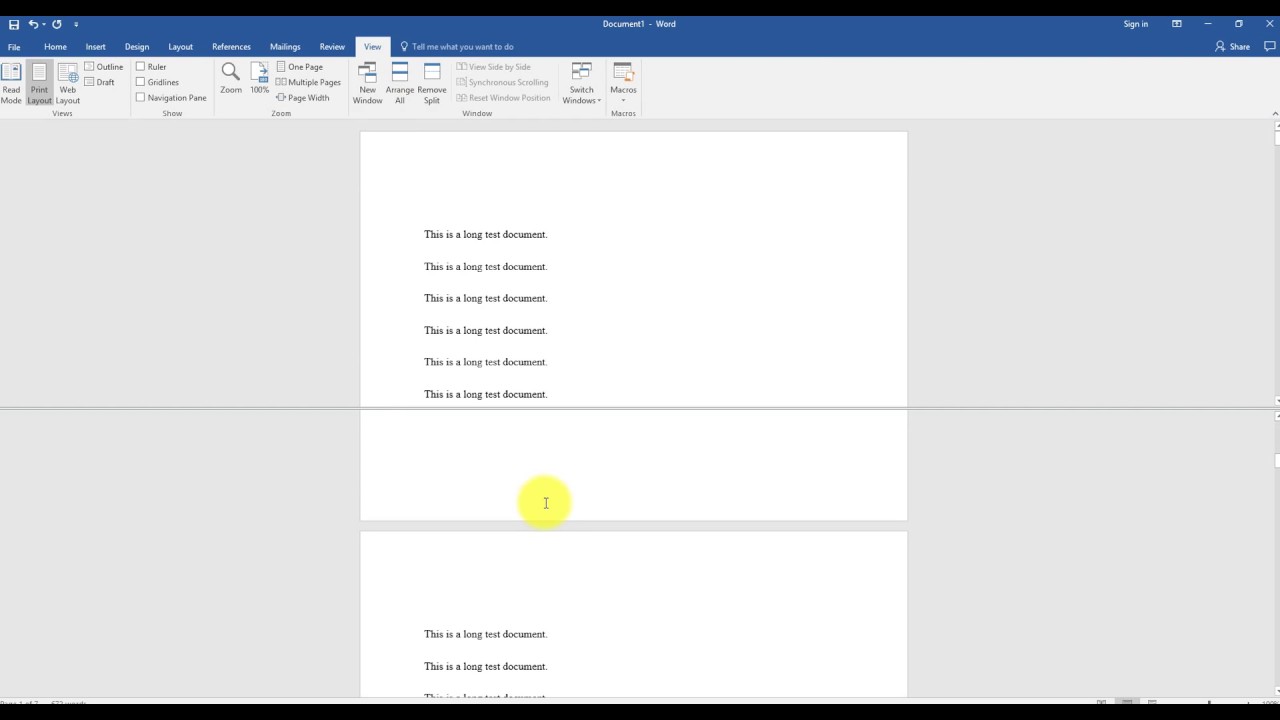Open a New Window
This screenshot has width=1280, height=720.
[367, 84]
